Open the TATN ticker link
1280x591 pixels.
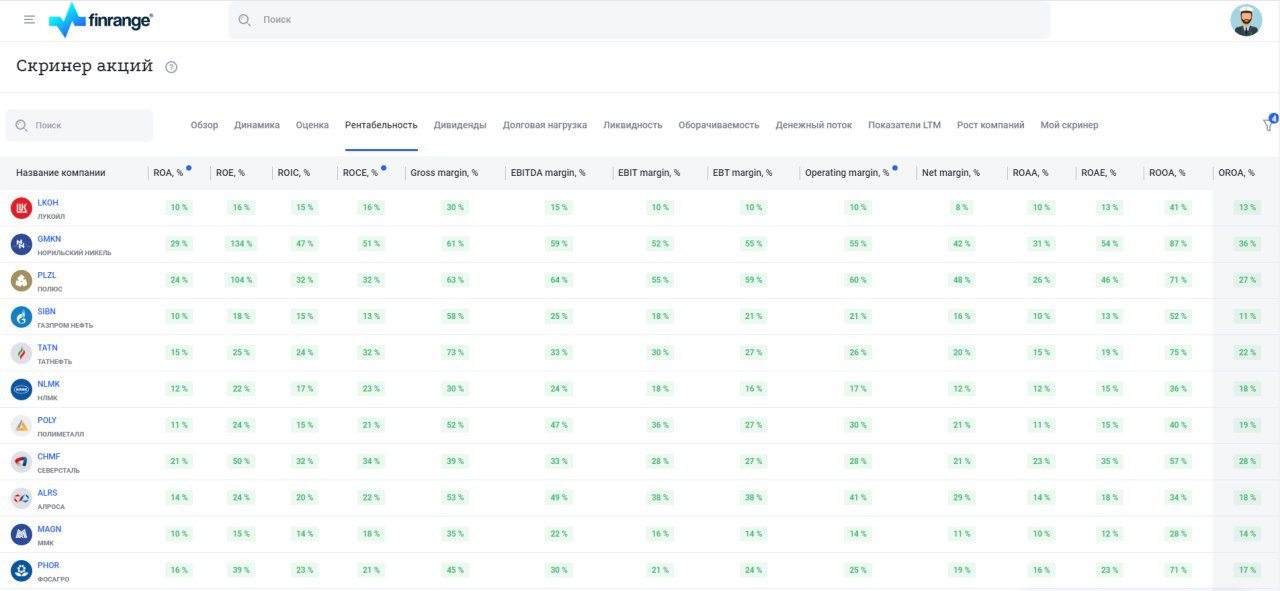click(47, 348)
